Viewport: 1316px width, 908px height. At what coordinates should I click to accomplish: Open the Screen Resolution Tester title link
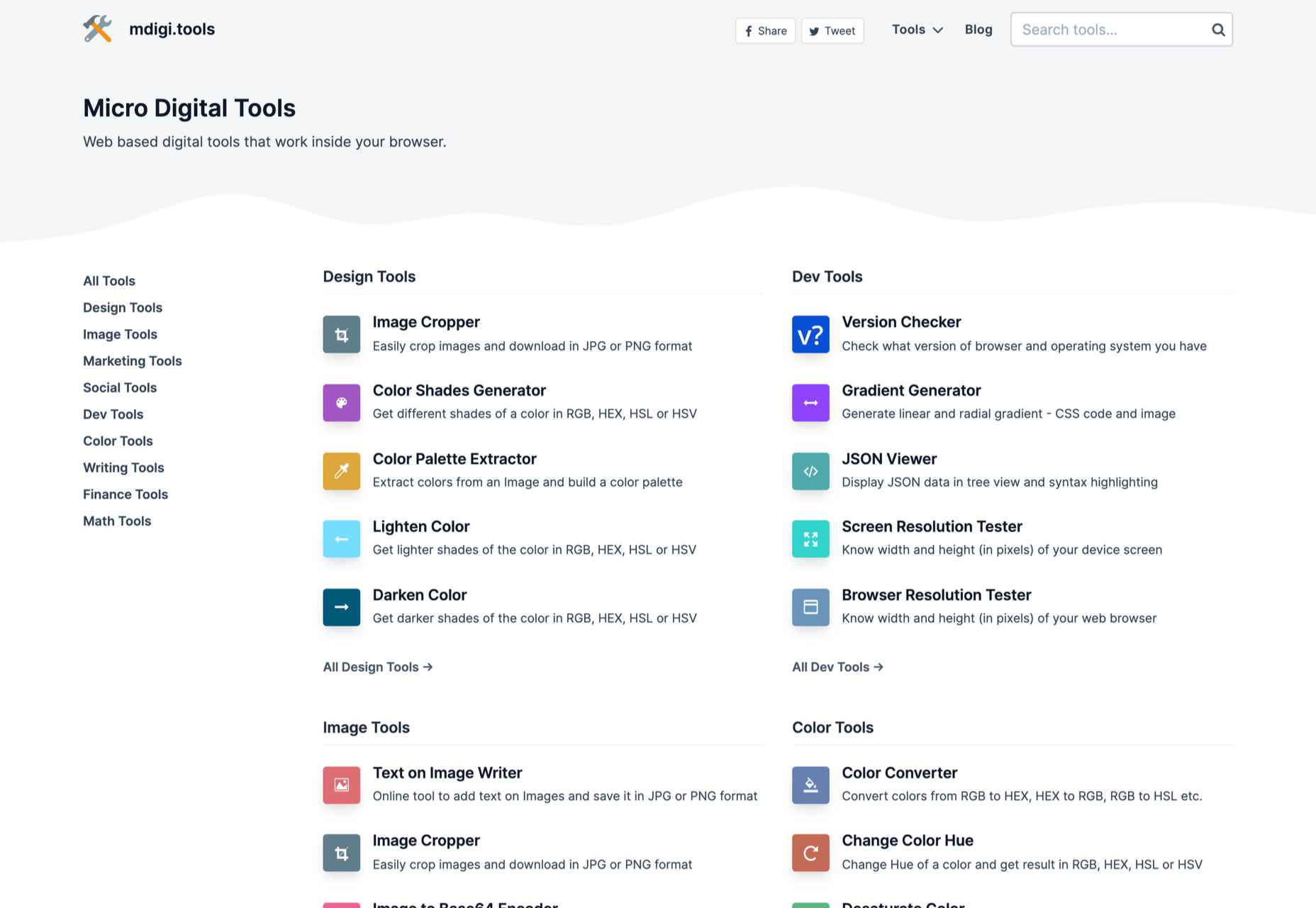pos(932,526)
